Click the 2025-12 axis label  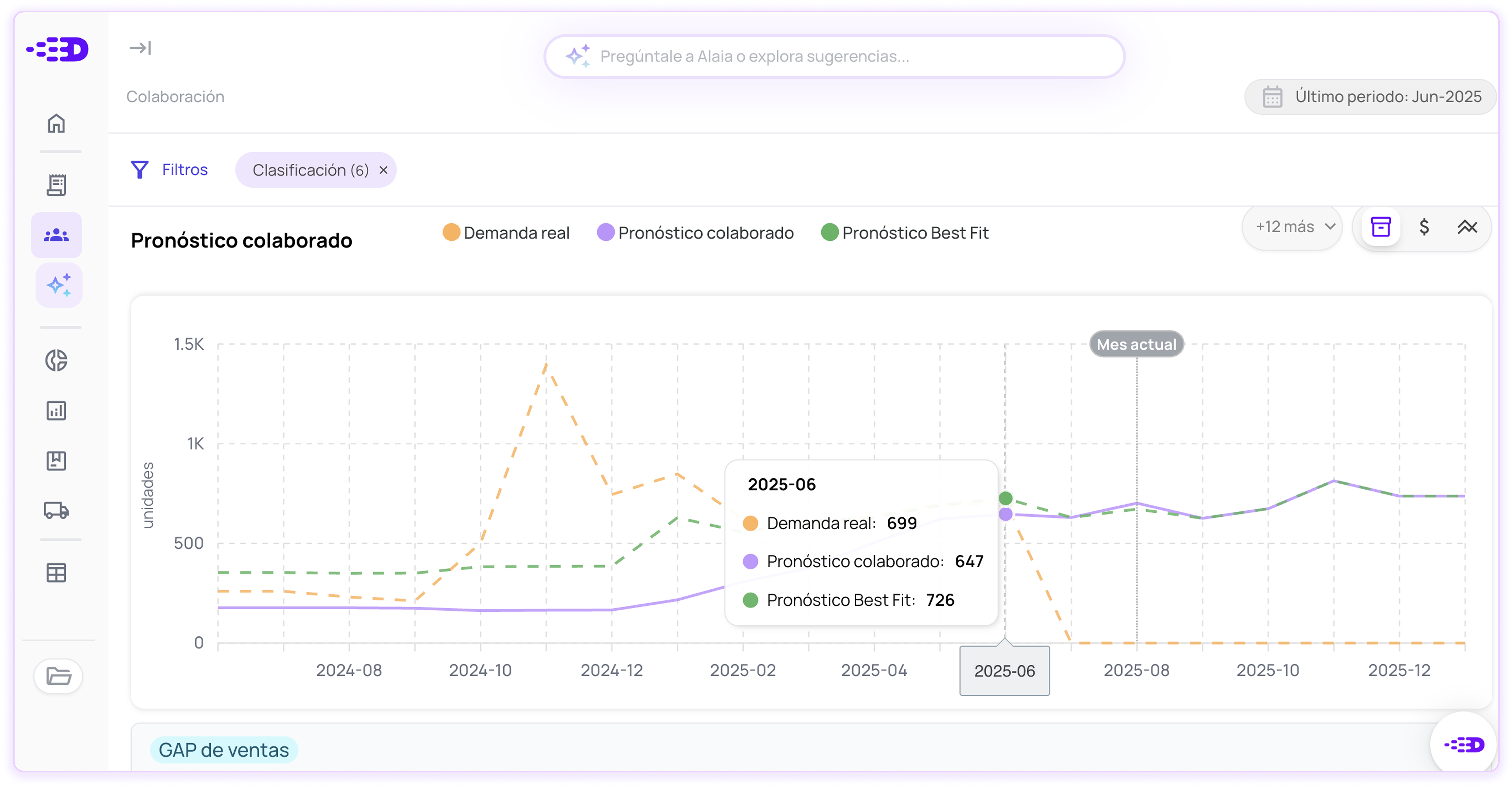[1399, 670]
